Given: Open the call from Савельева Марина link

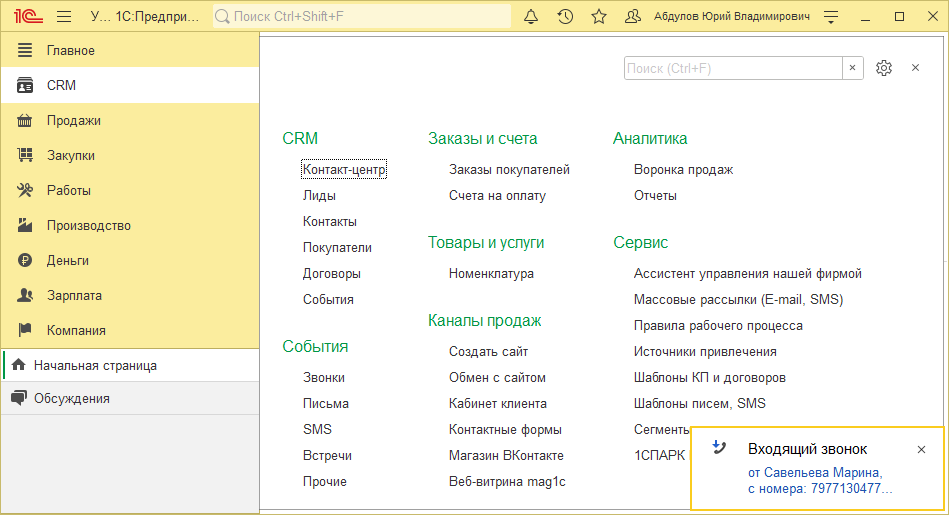Looking at the screenshot, I should click(x=820, y=481).
